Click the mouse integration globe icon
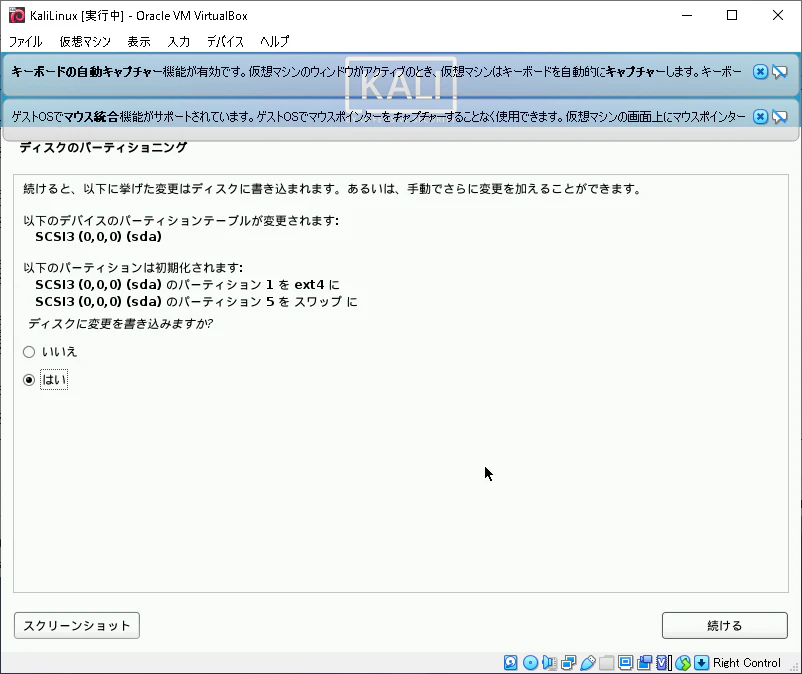This screenshot has width=802, height=674. pyautogui.click(x=683, y=663)
